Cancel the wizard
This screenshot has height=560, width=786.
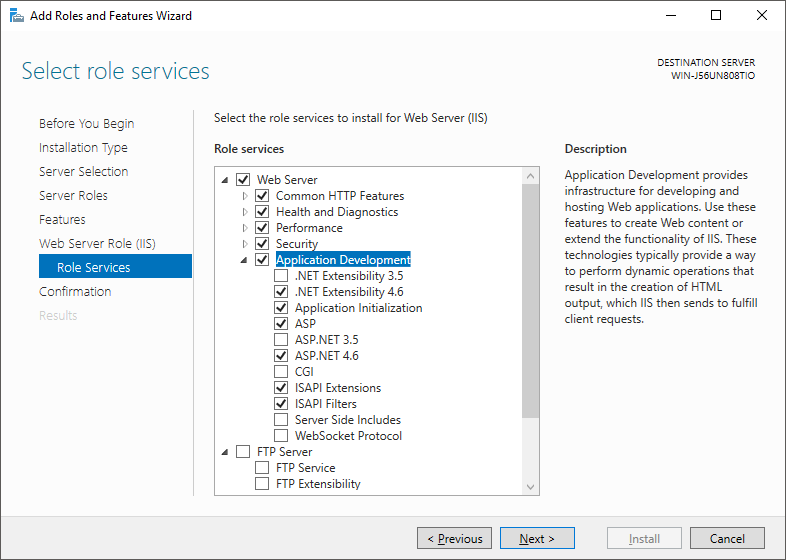pos(727,539)
